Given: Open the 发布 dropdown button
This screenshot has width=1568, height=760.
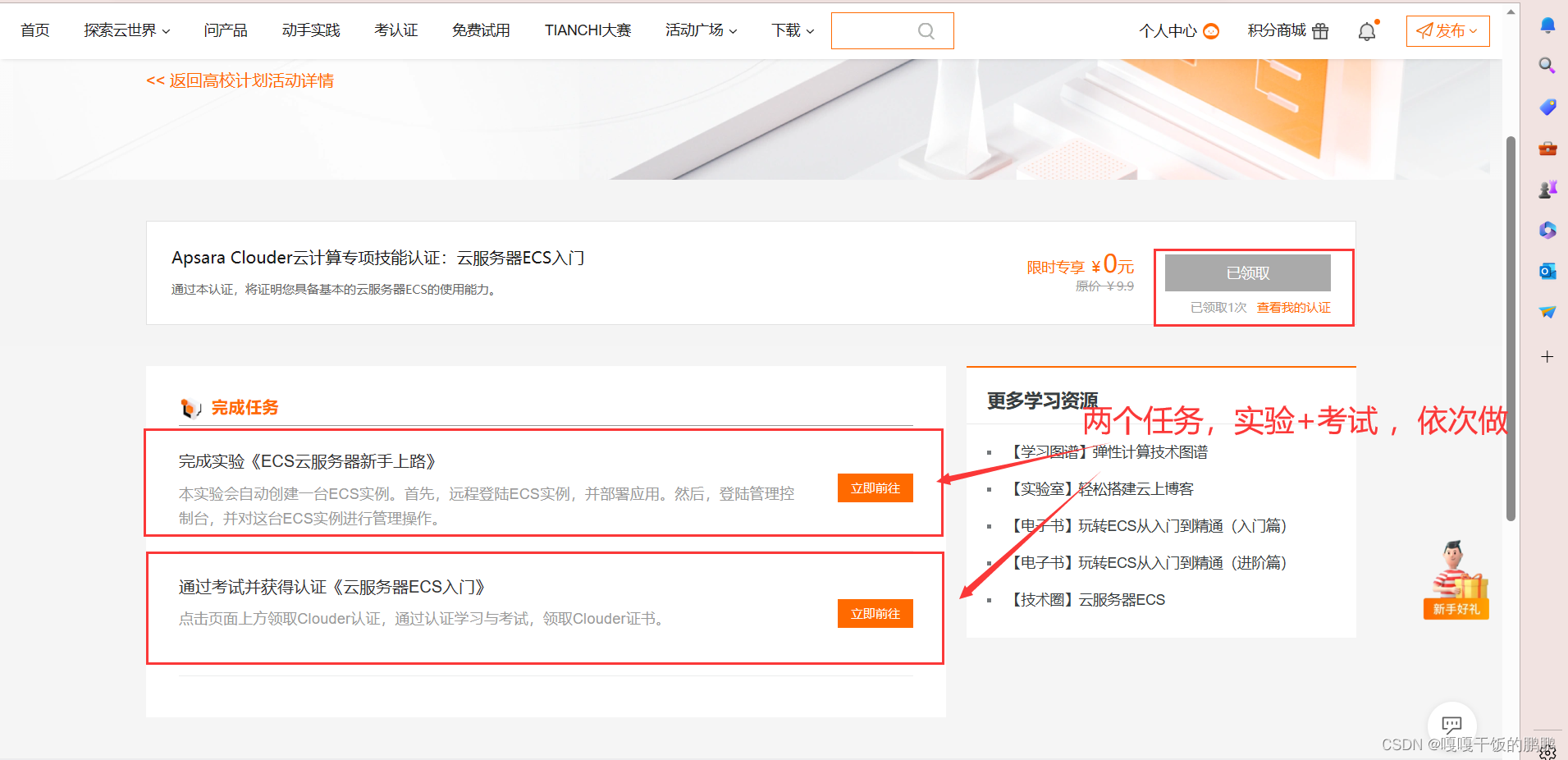Looking at the screenshot, I should tap(1448, 31).
